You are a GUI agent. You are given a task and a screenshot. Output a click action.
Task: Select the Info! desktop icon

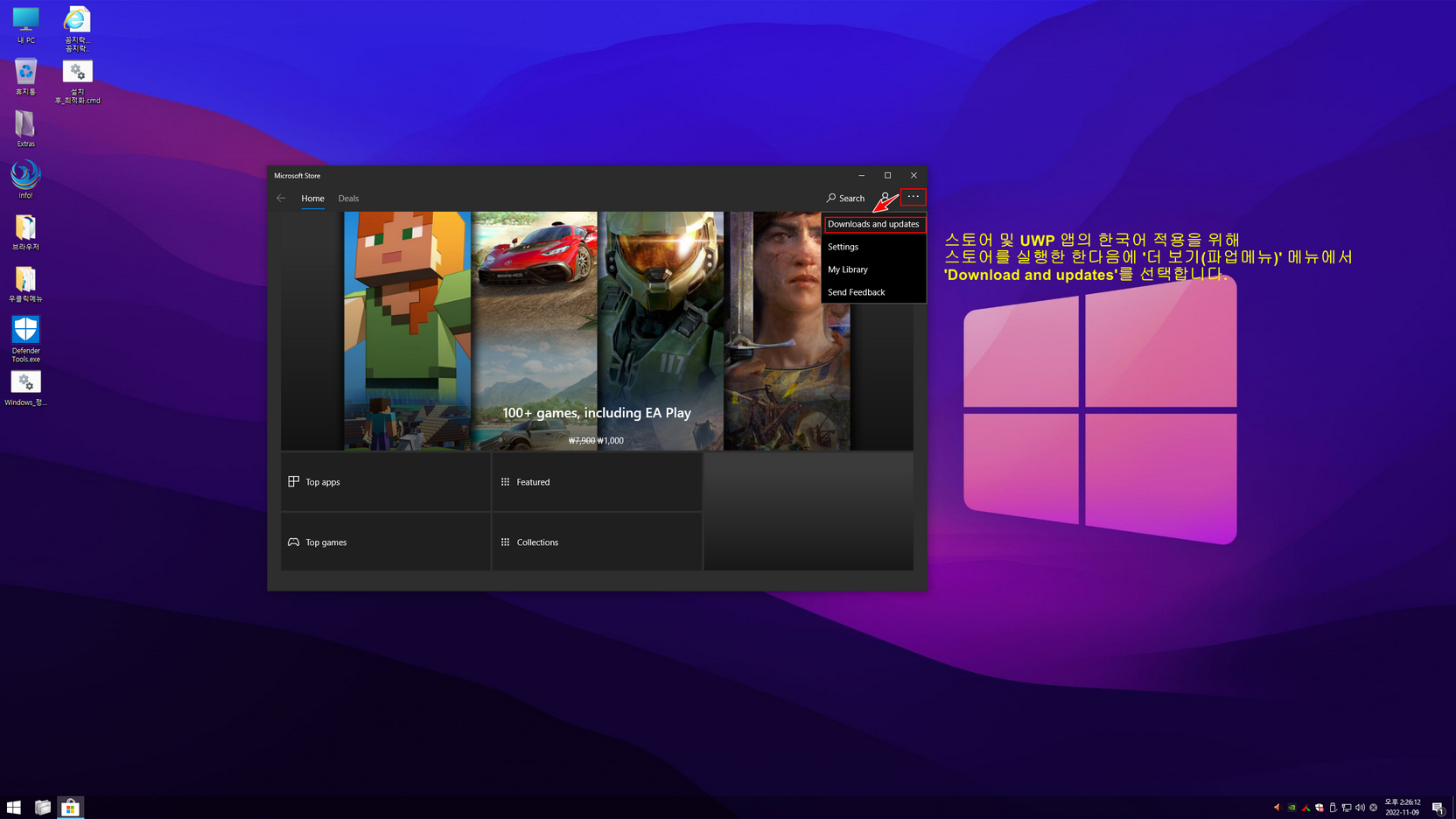tap(25, 179)
